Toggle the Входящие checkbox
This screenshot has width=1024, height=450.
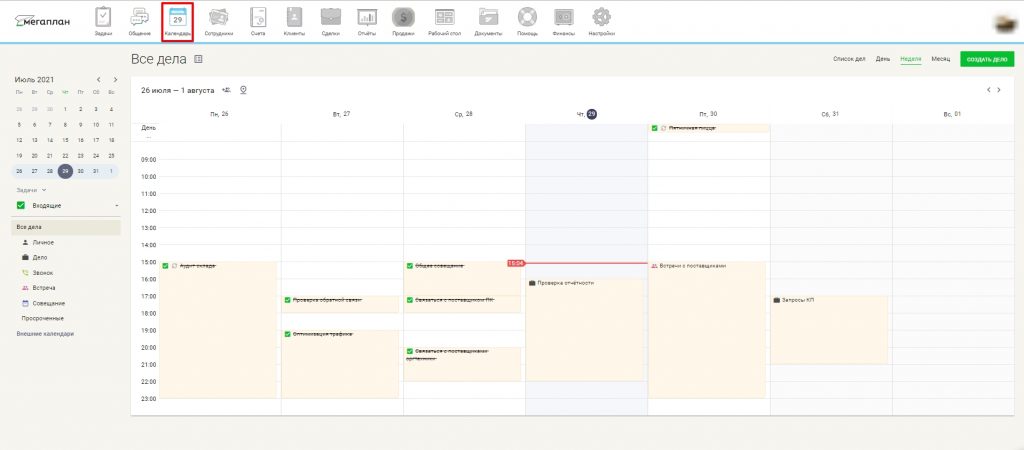pyautogui.click(x=21, y=206)
